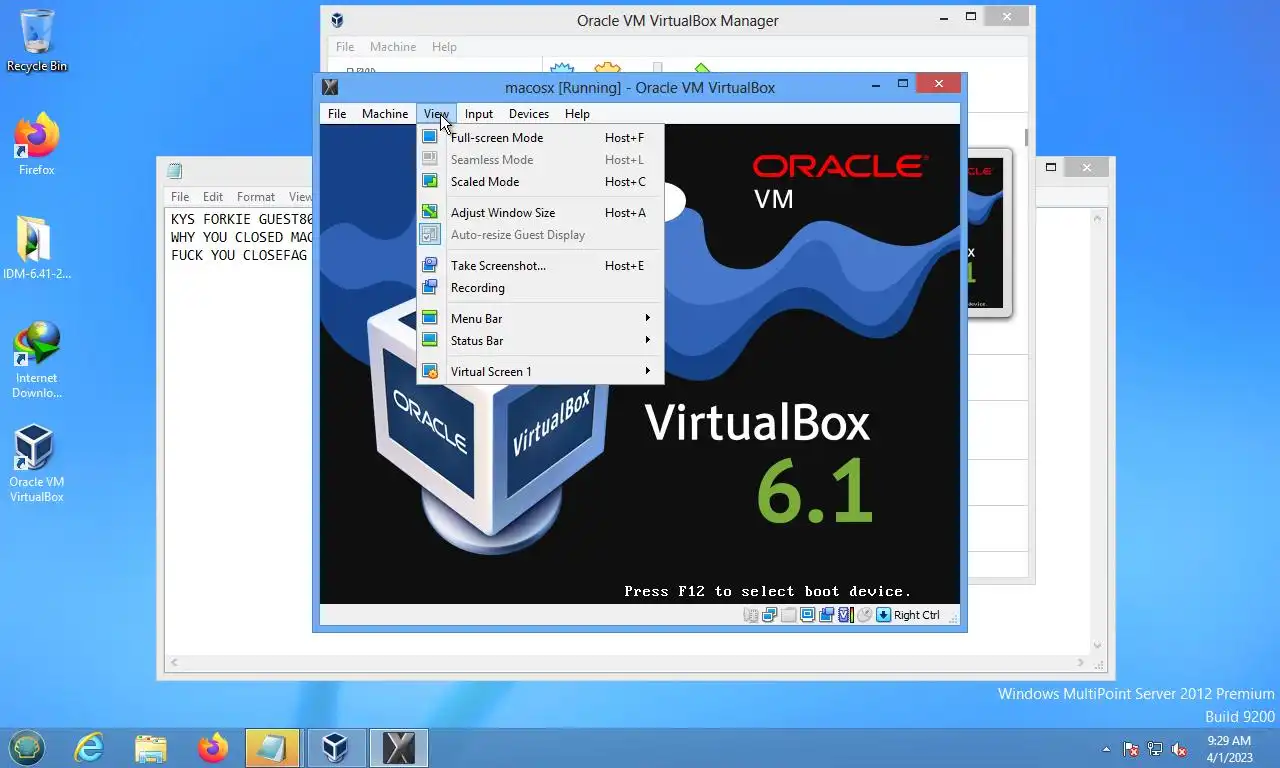Image resolution: width=1280 pixels, height=768 pixels.
Task: Click the taskbar clock showing 9:29 AM
Action: (x=1229, y=749)
